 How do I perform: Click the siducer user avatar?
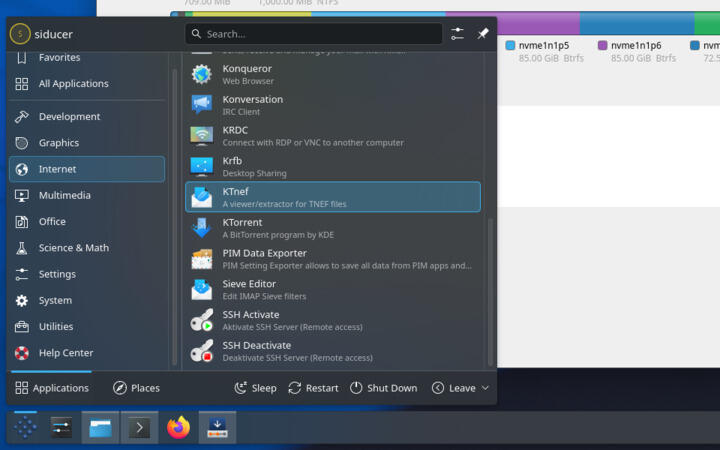coord(20,34)
